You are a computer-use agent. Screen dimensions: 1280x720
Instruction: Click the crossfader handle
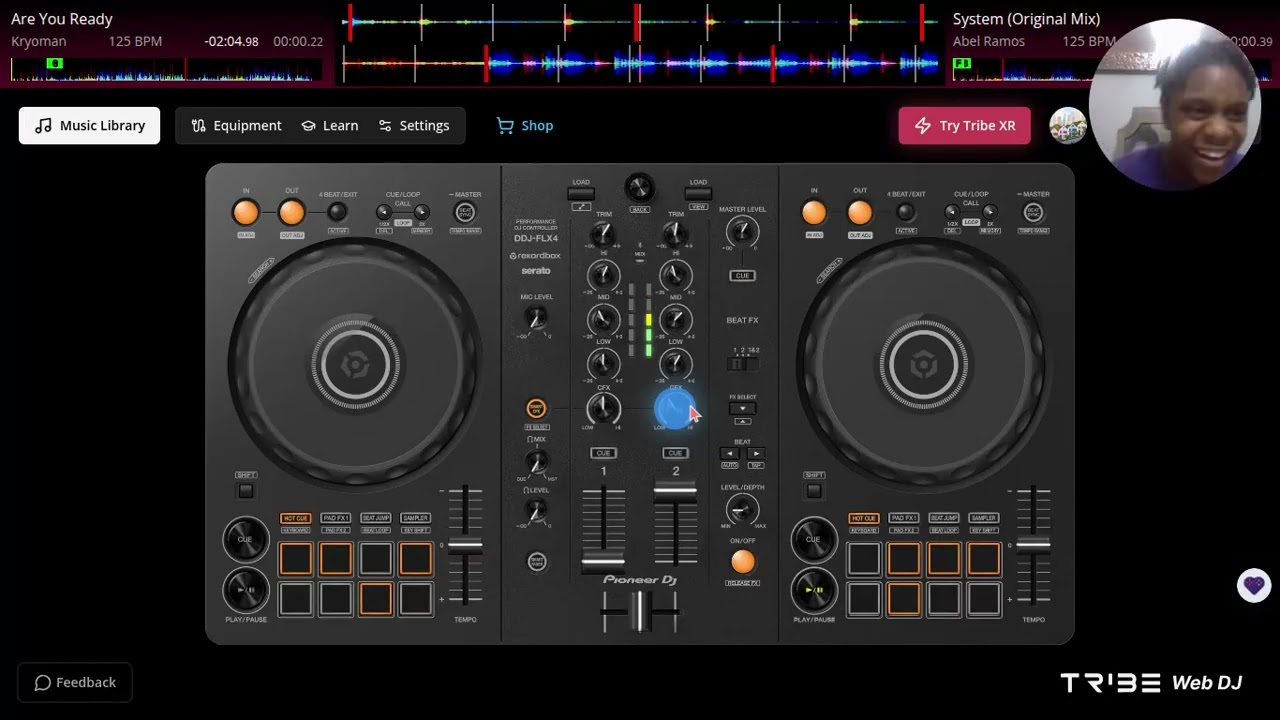coord(640,611)
